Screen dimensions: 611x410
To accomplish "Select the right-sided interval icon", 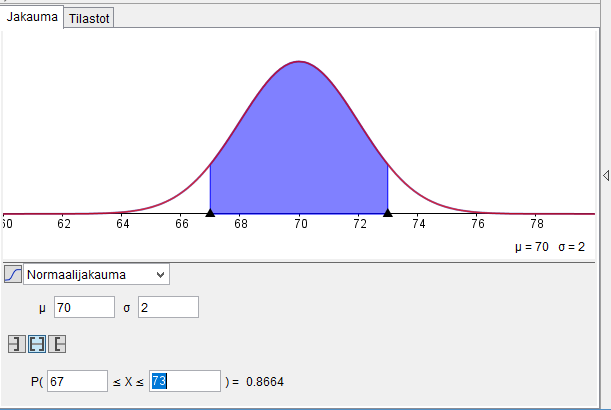I will [x=58, y=345].
